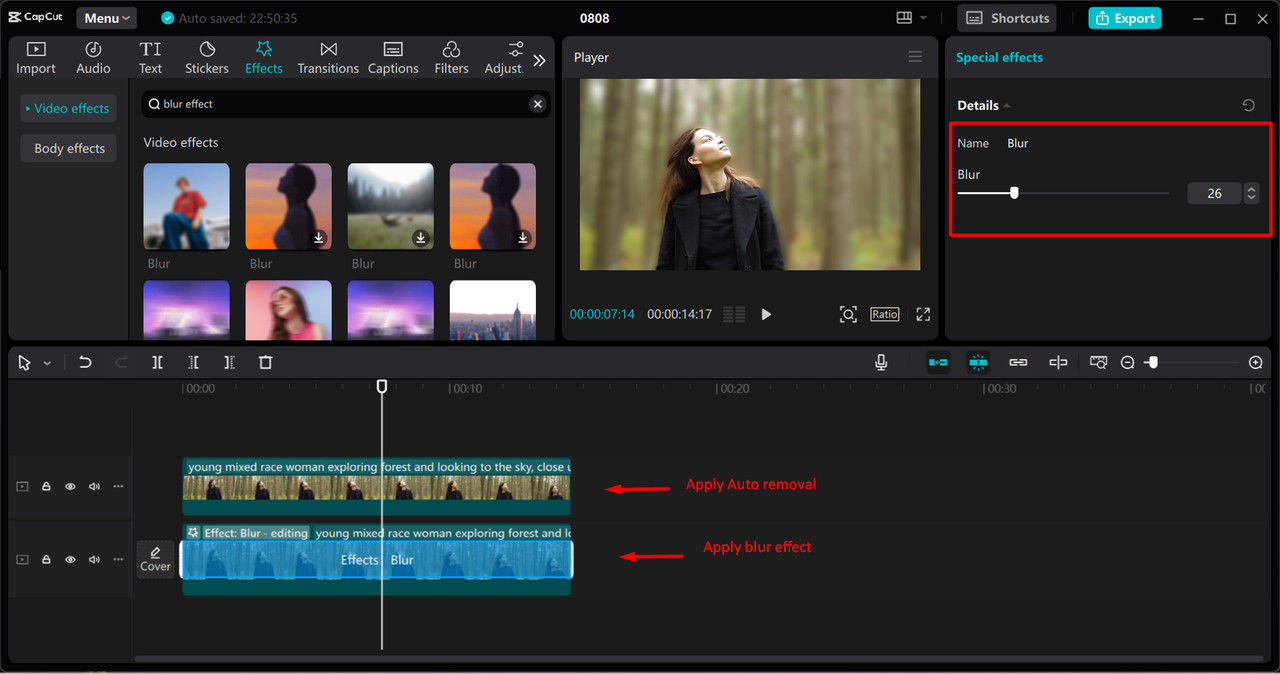Click the Blur intensity slider handle
The width and height of the screenshot is (1280, 674).
(1014, 193)
